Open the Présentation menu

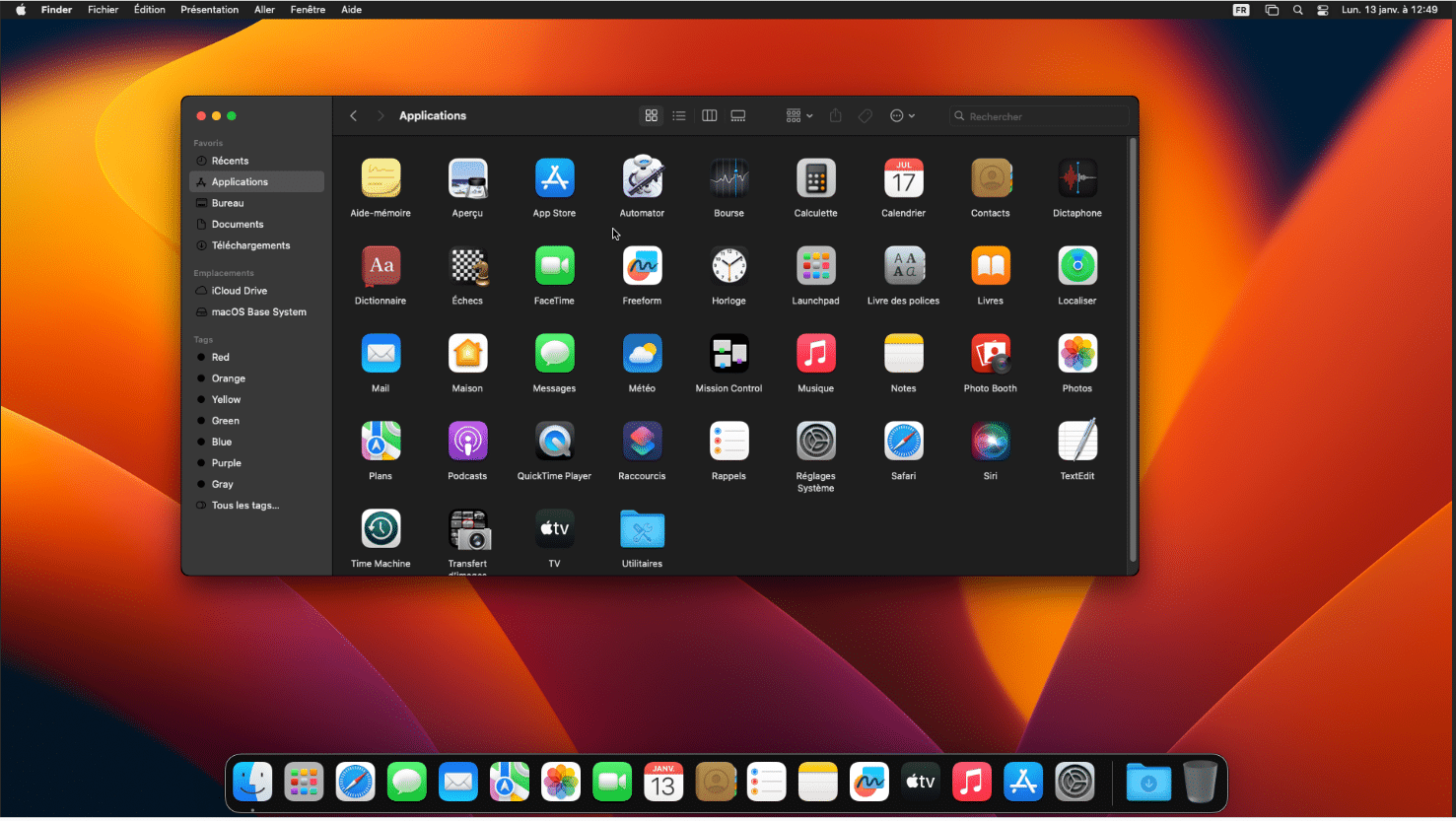209,9
